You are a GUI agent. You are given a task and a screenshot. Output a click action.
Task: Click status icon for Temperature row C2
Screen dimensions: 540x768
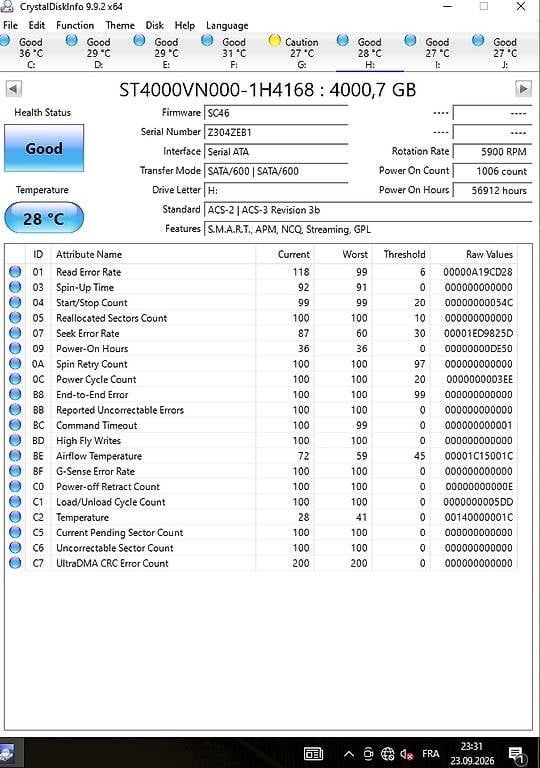click(x=15, y=517)
